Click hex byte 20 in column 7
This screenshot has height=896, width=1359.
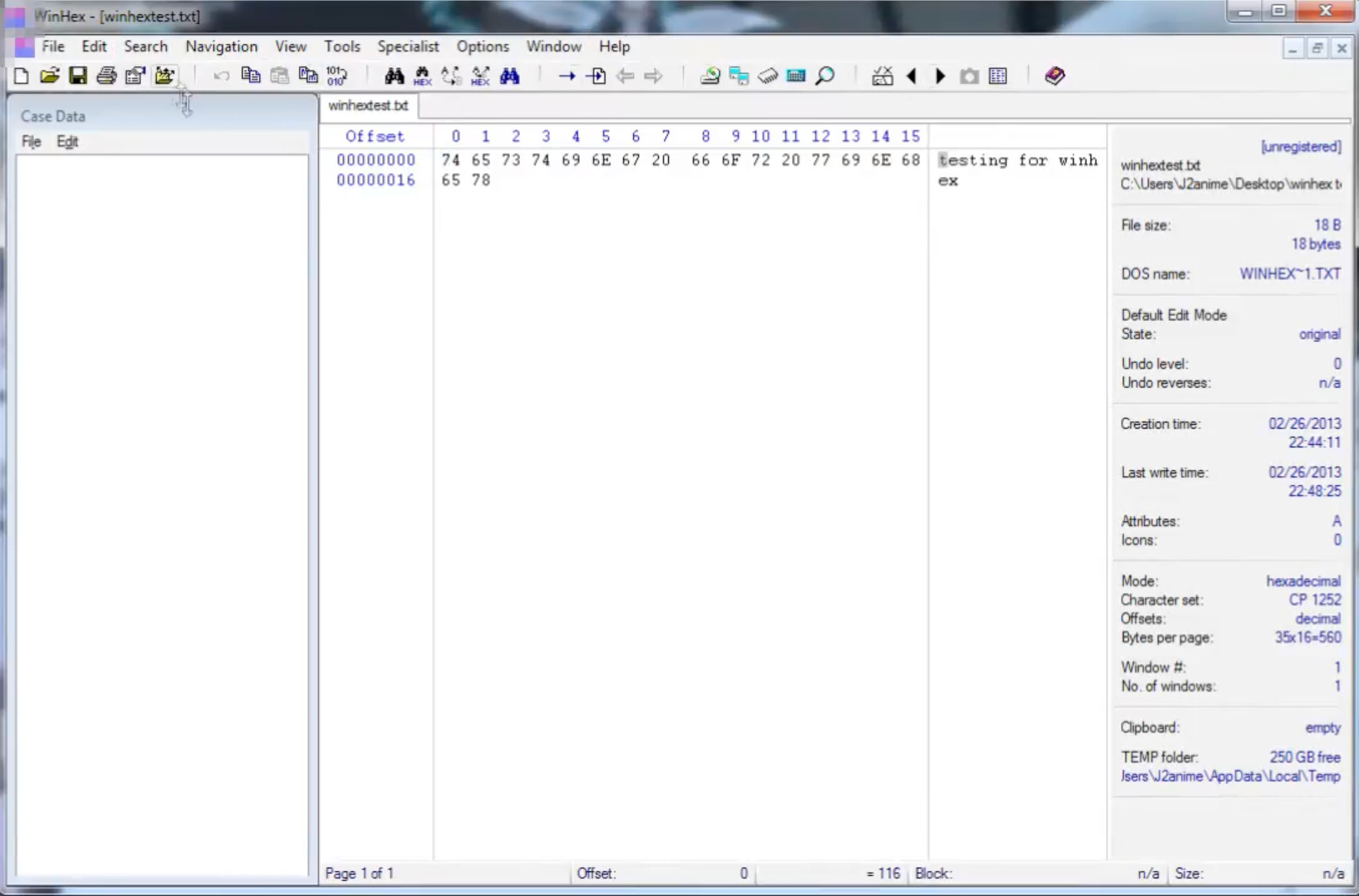click(x=661, y=160)
